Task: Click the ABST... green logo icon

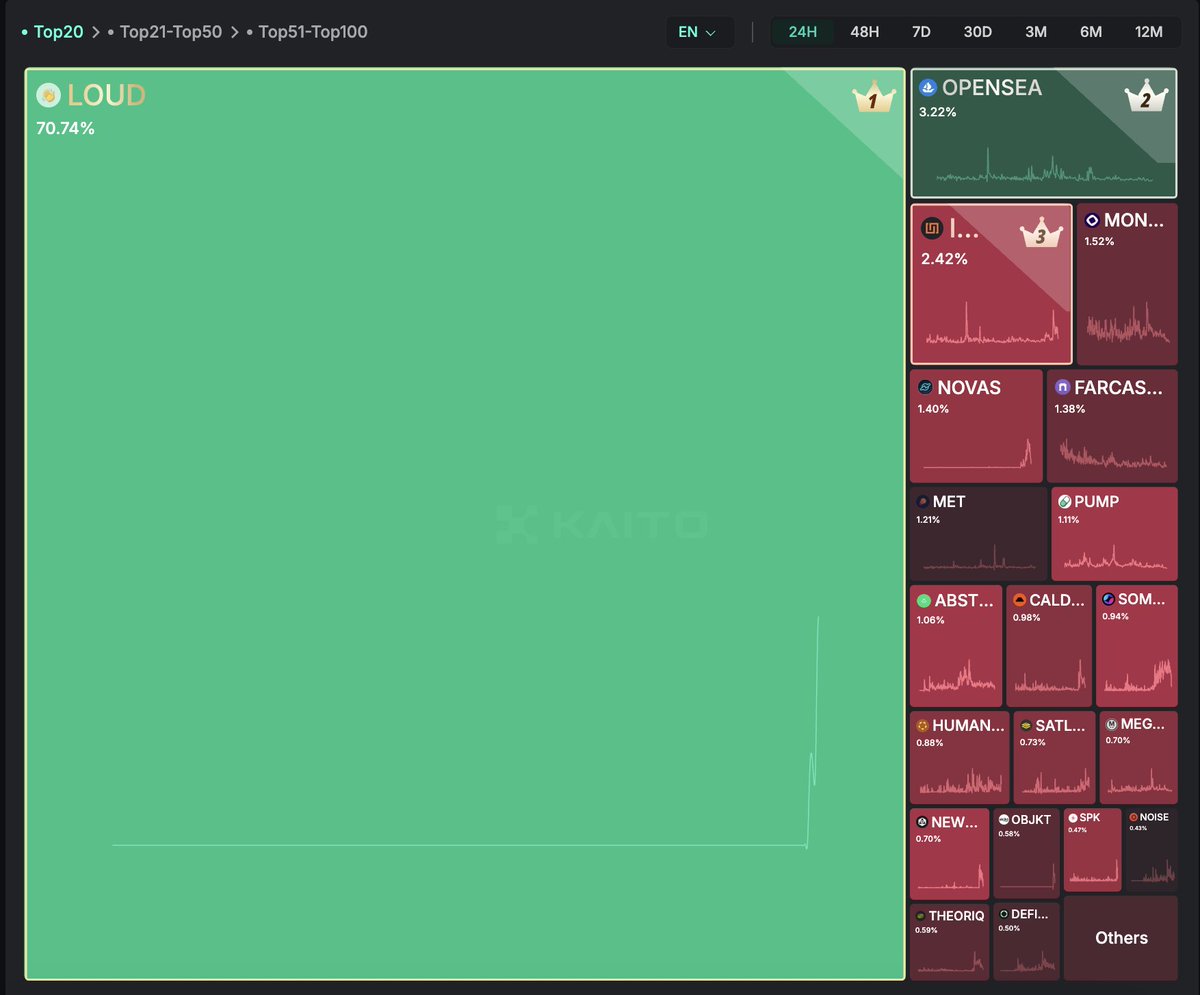Action: point(924,601)
